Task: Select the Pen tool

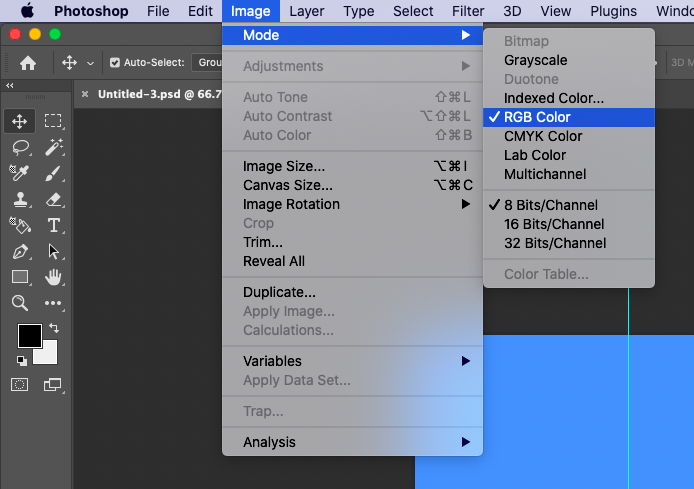Action: 20,252
